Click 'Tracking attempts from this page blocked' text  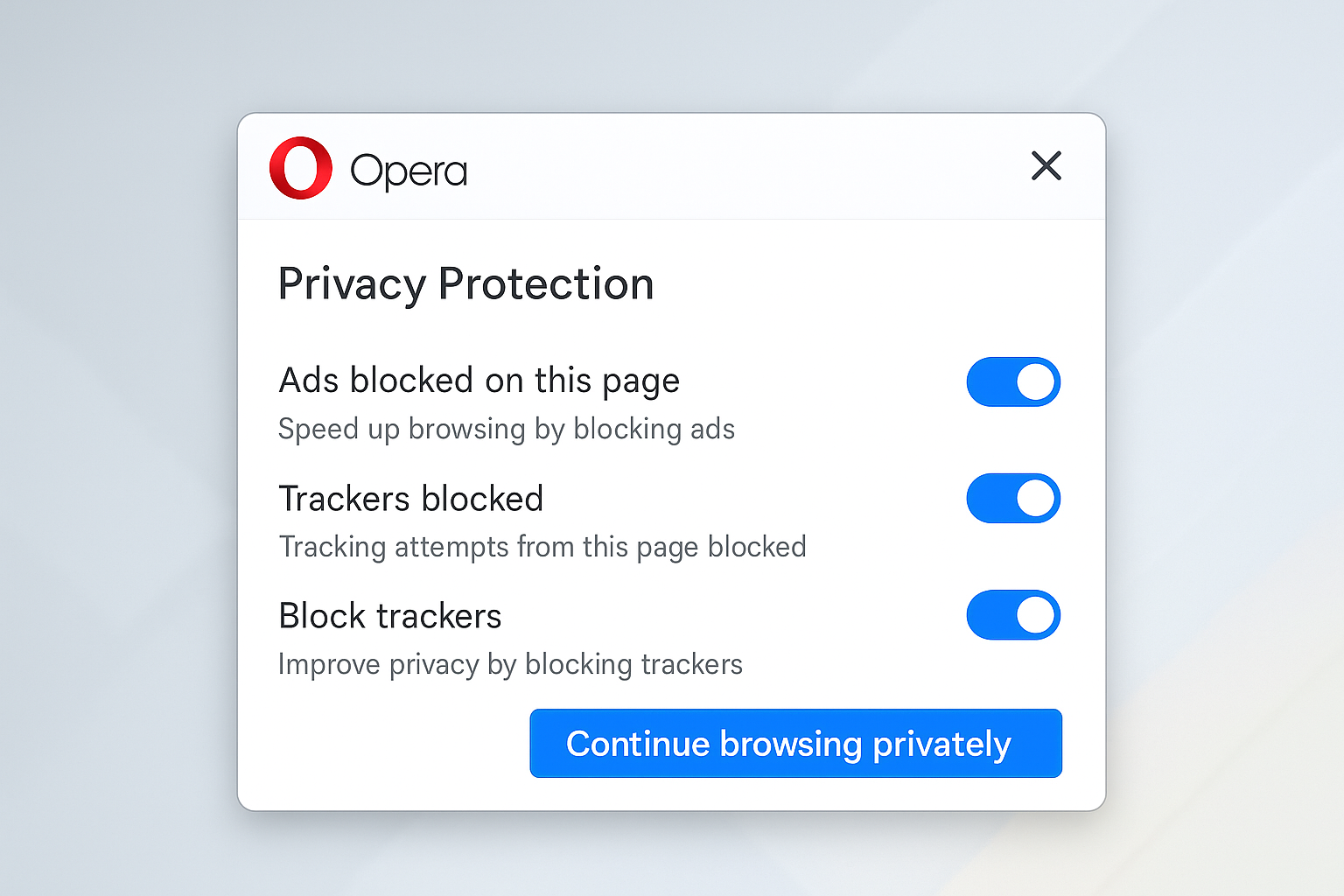click(542, 546)
